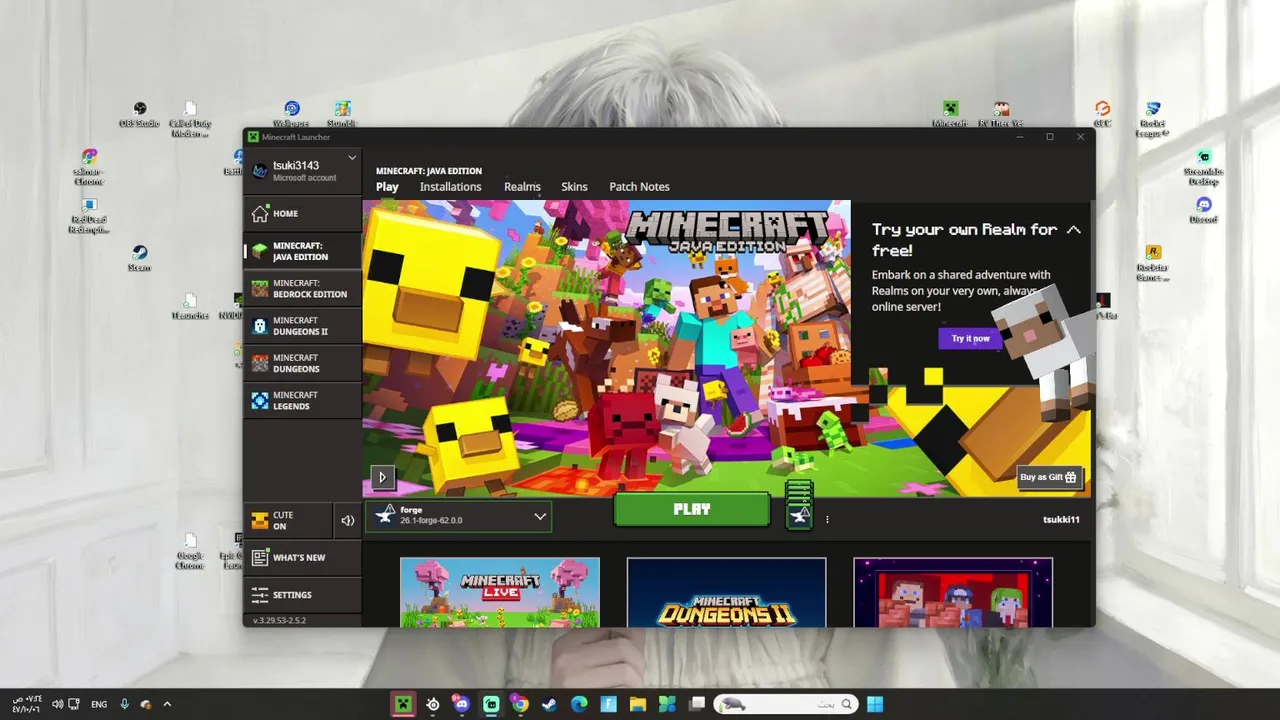Viewport: 1280px width, 720px height.
Task: Open Red Dead Redemption desktop shortcut
Action: tap(88, 215)
